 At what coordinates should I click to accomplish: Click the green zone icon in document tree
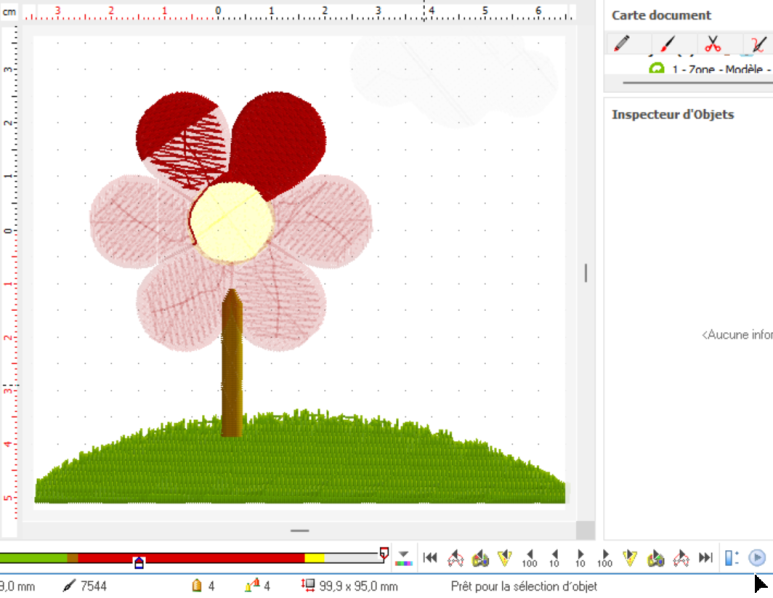click(657, 69)
